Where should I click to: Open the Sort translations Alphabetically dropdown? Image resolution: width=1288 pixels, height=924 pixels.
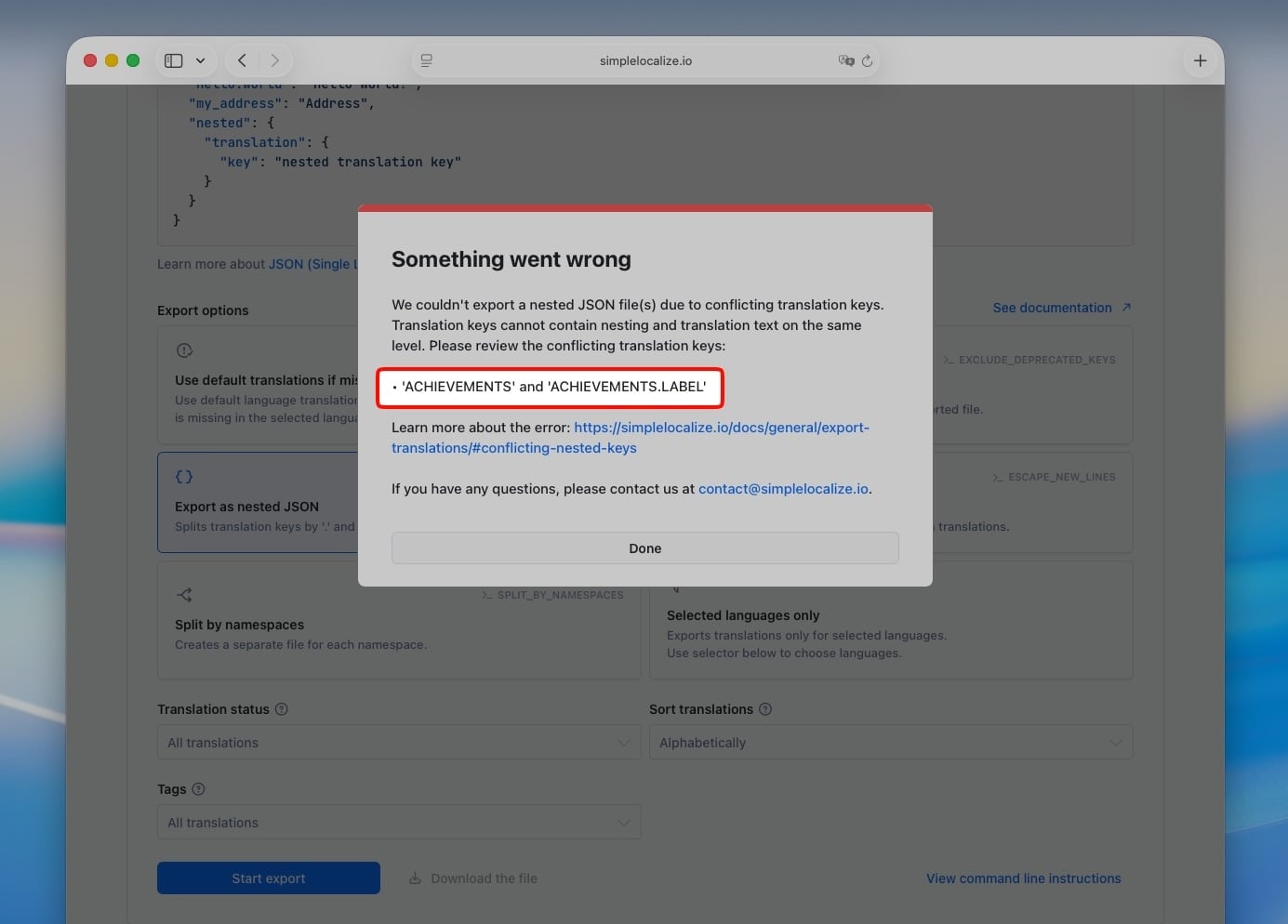coord(891,742)
